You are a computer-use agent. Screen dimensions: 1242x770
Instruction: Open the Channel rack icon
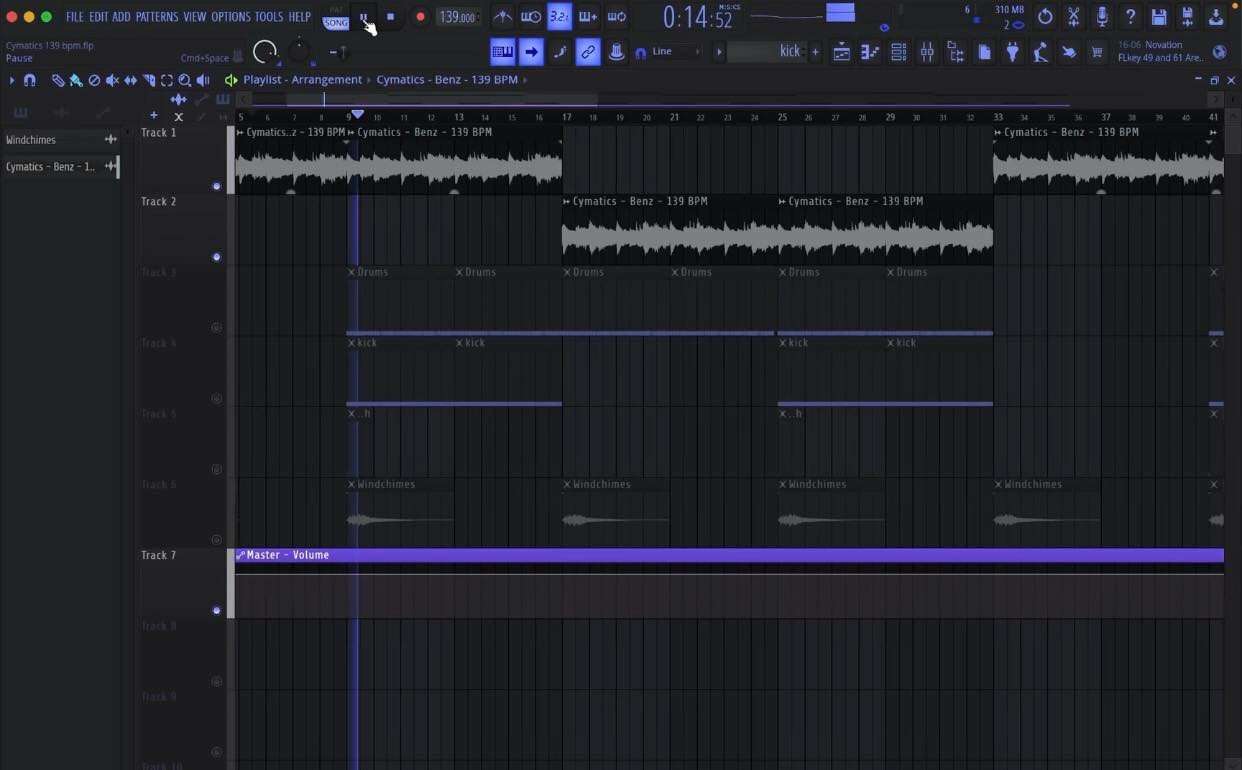coord(899,52)
